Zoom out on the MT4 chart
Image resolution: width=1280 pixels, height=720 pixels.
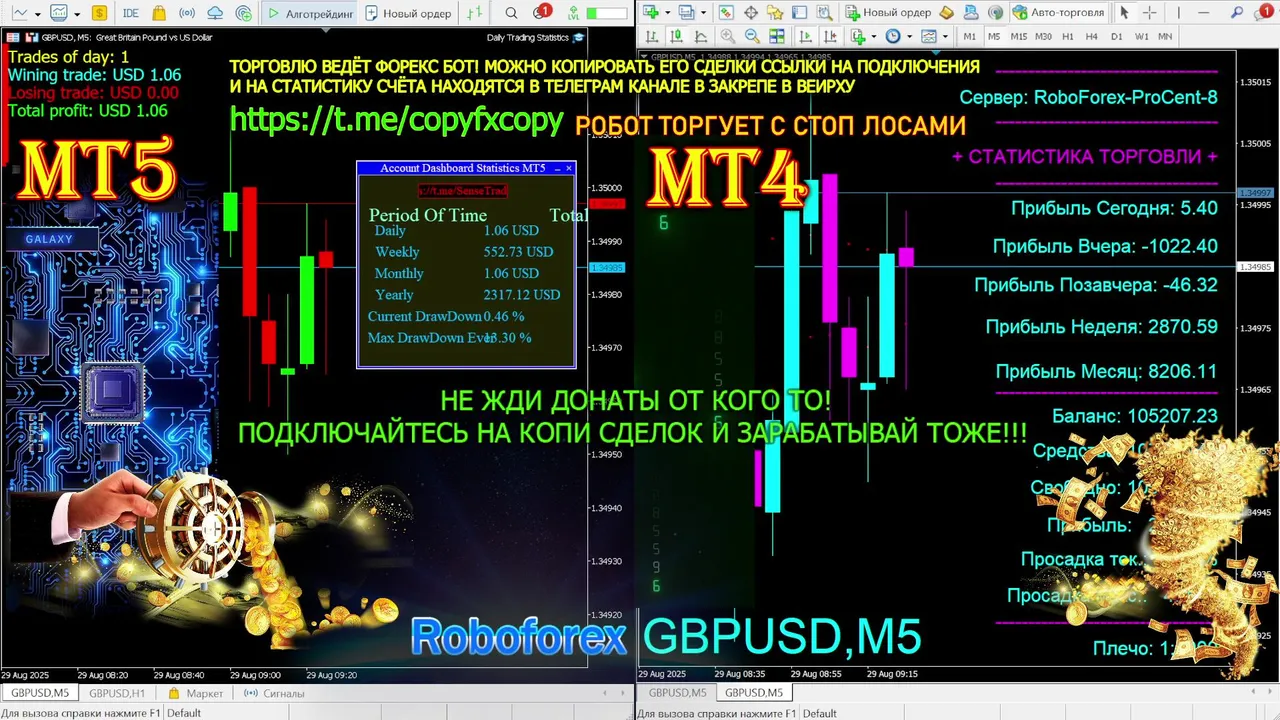pos(752,36)
